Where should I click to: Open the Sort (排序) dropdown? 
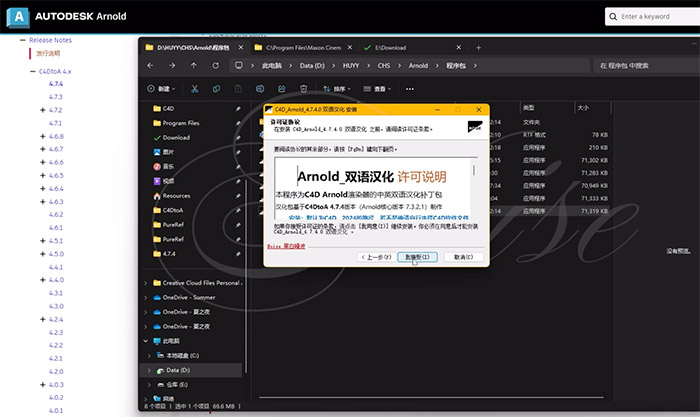[x=337, y=89]
